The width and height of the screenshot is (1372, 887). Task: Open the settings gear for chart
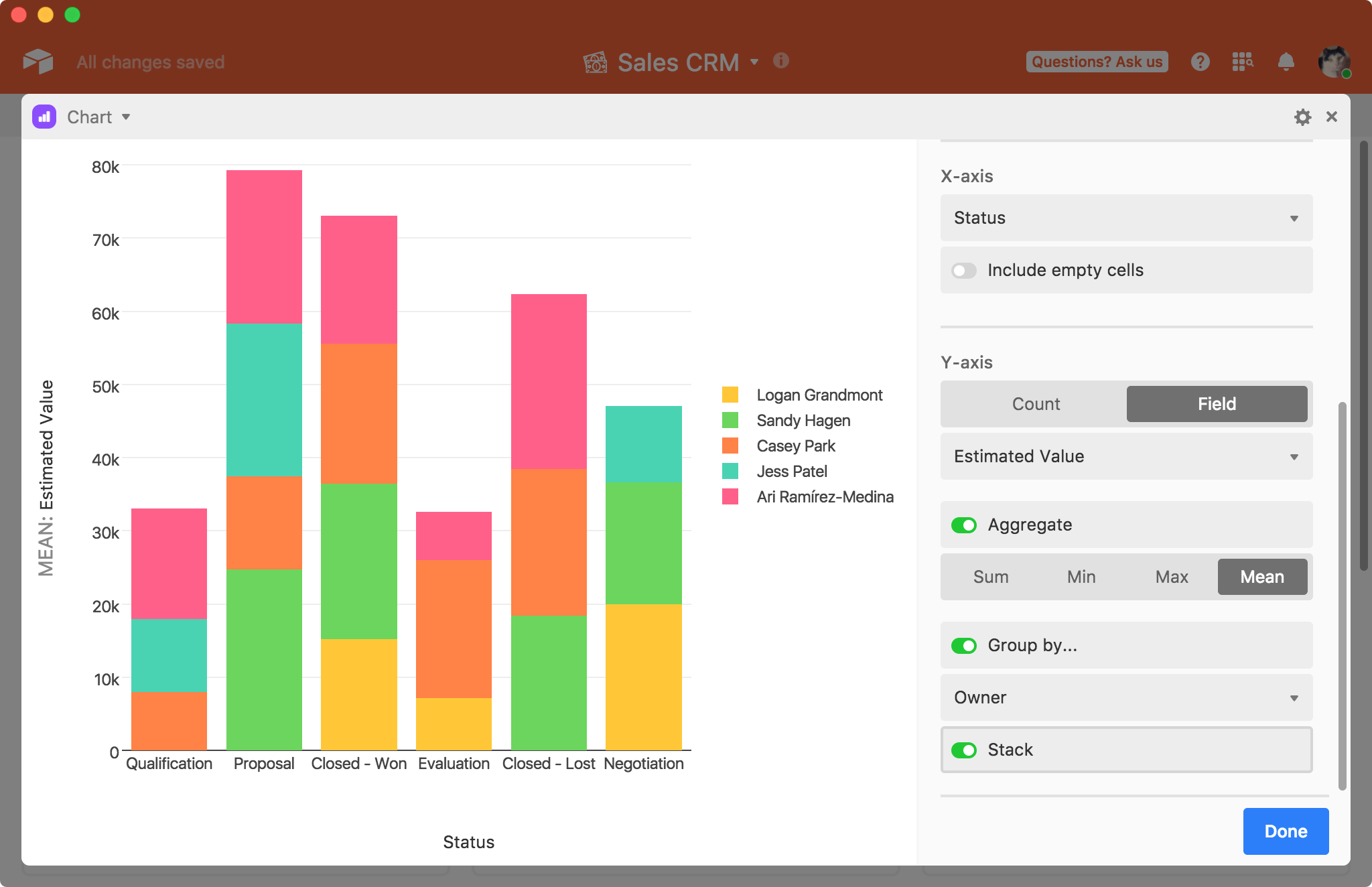(x=1303, y=116)
